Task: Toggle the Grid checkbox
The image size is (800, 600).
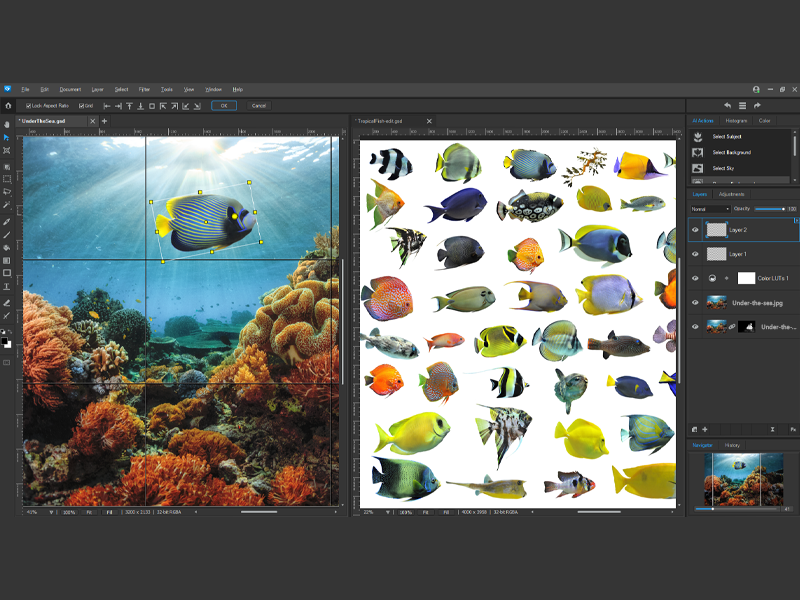Action: (x=81, y=105)
